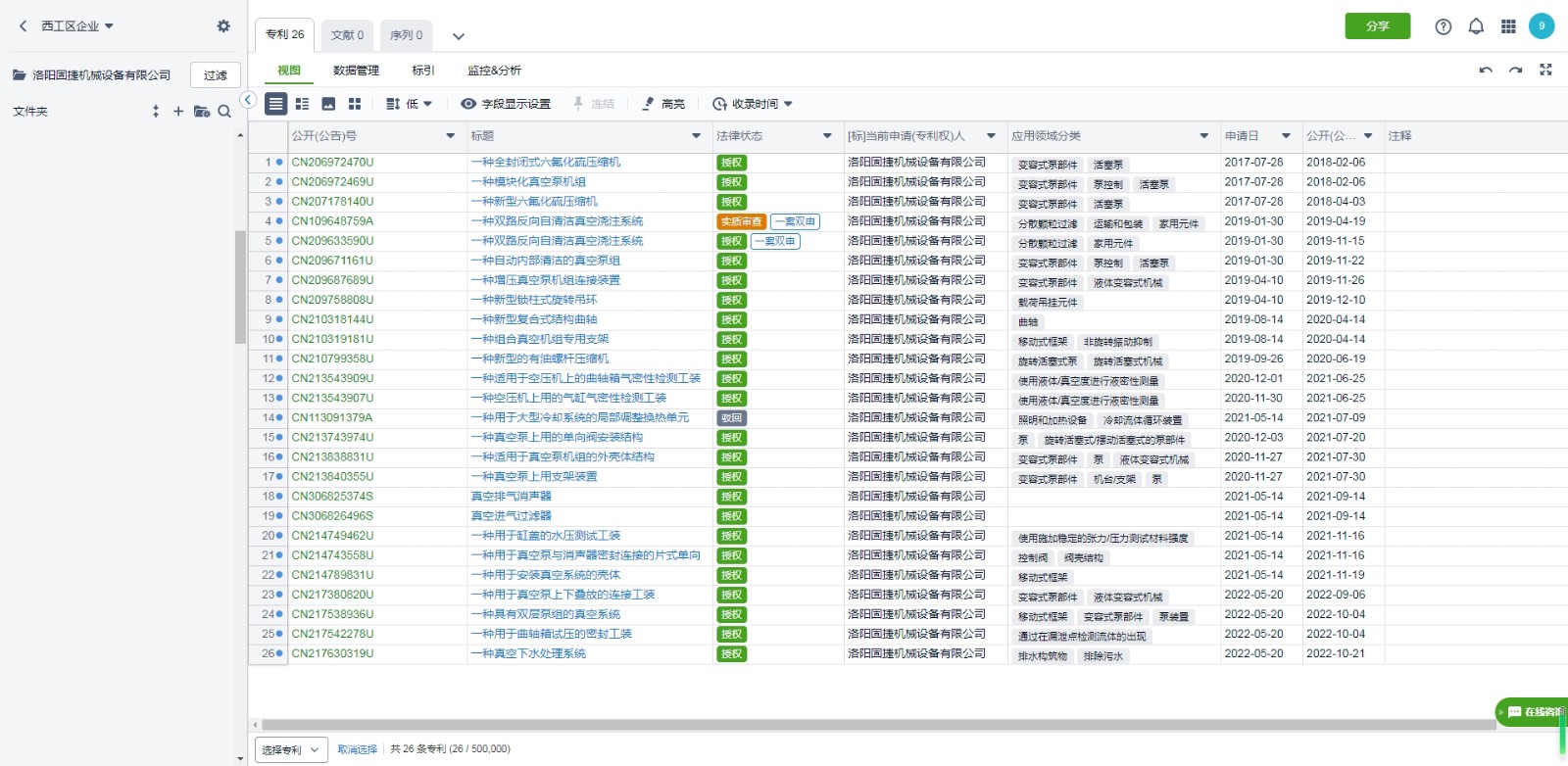Open help question mark icon
The image size is (1568, 766).
coord(1443,27)
